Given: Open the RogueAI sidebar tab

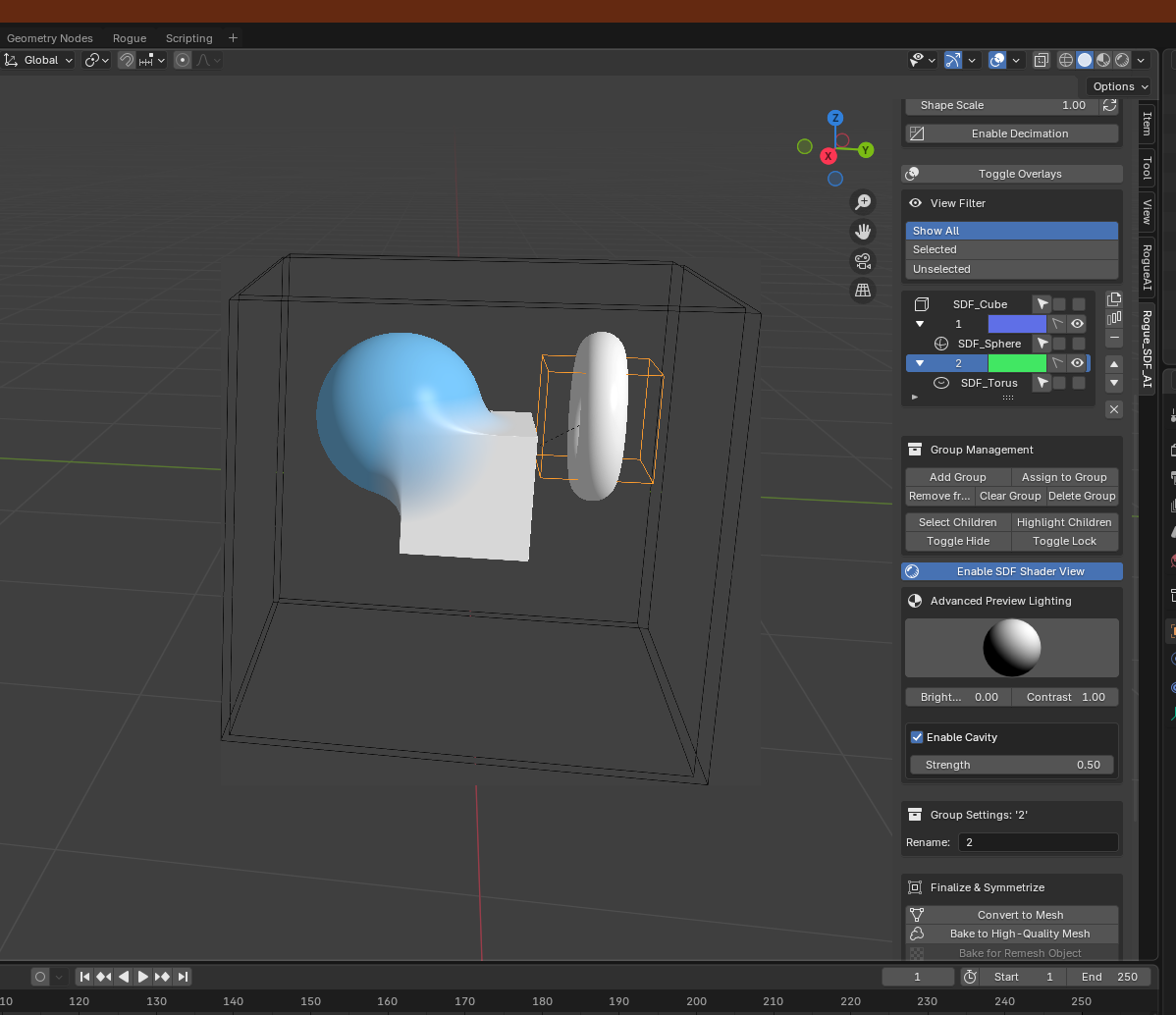Looking at the screenshot, I should (x=1147, y=268).
